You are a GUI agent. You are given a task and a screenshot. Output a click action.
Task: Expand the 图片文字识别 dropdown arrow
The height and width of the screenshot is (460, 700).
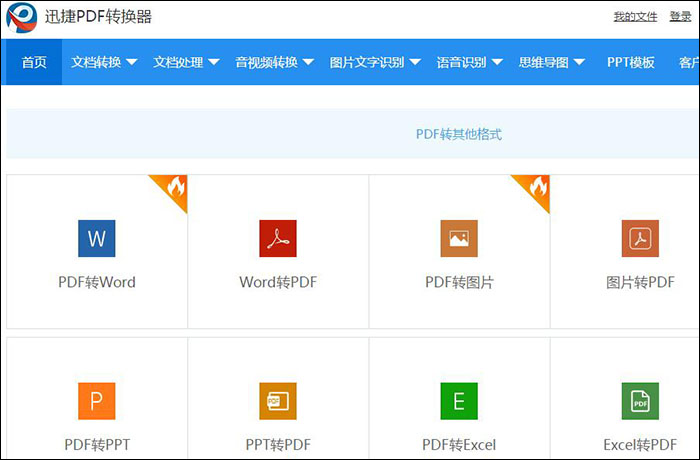pyautogui.click(x=415, y=62)
